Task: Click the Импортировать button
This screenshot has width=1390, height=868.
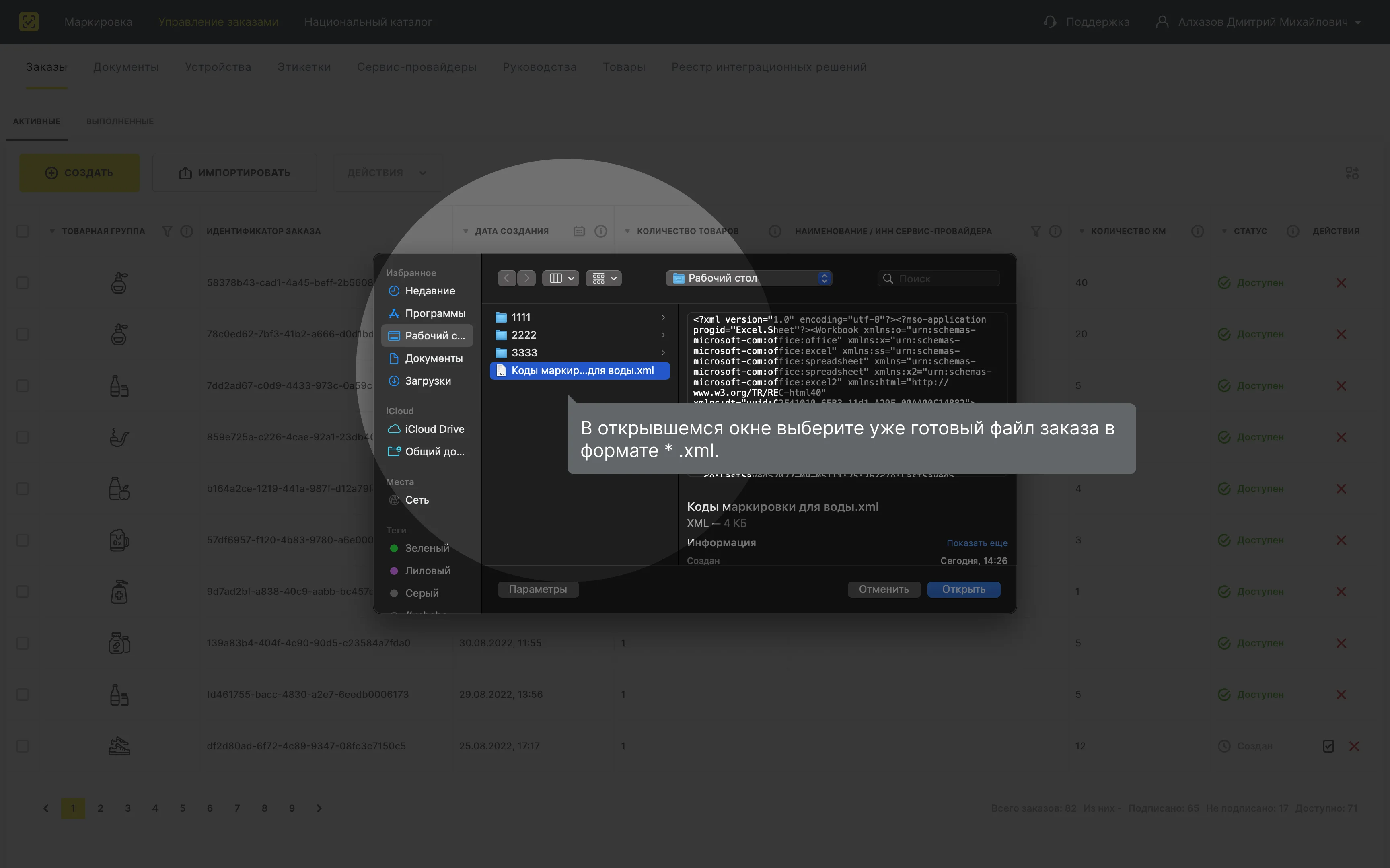Action: pos(234,173)
